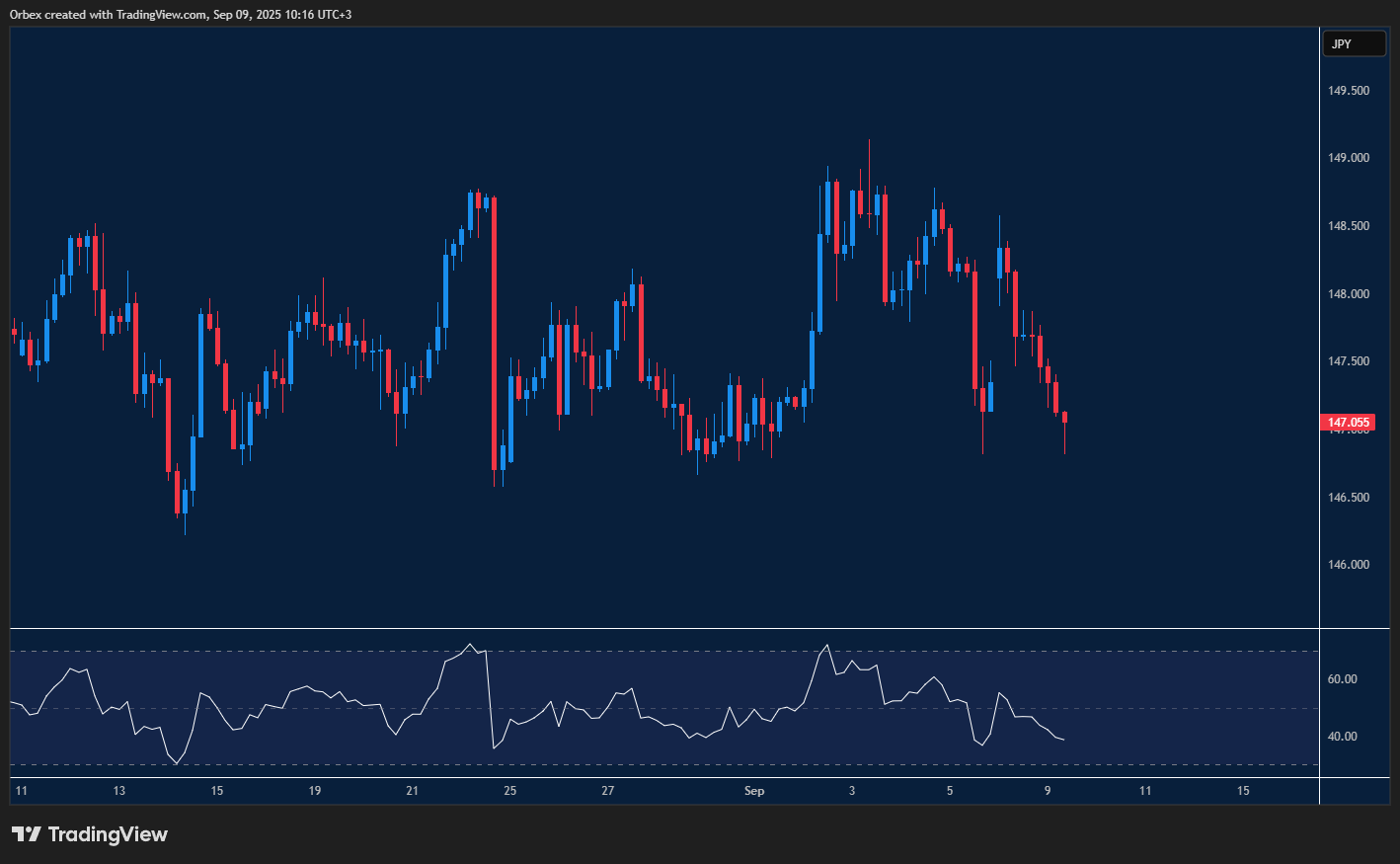Click the 25 date label on the time axis
Screen dimensions: 1400x864
pyautogui.click(x=509, y=791)
